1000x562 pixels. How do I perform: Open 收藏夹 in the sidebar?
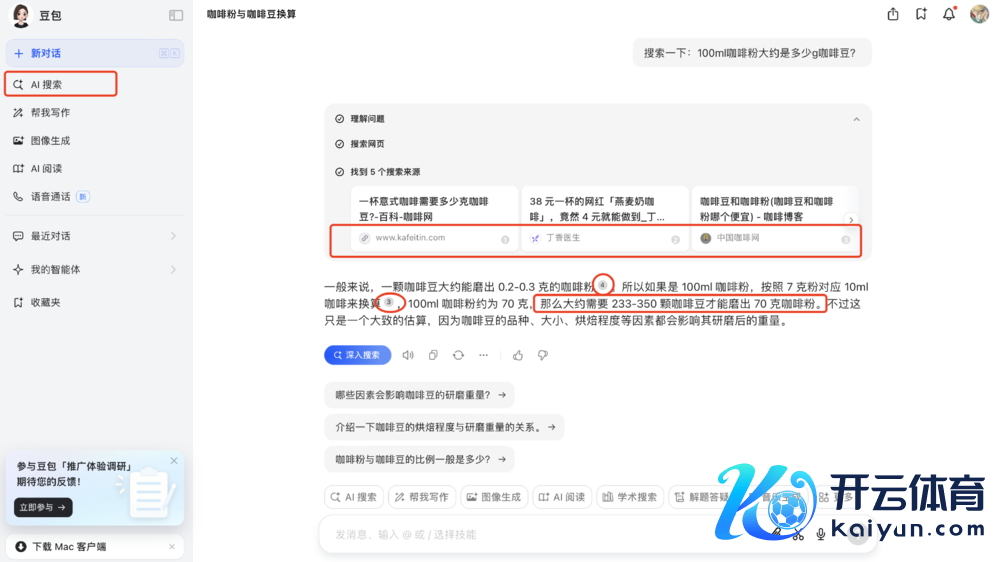pos(45,302)
